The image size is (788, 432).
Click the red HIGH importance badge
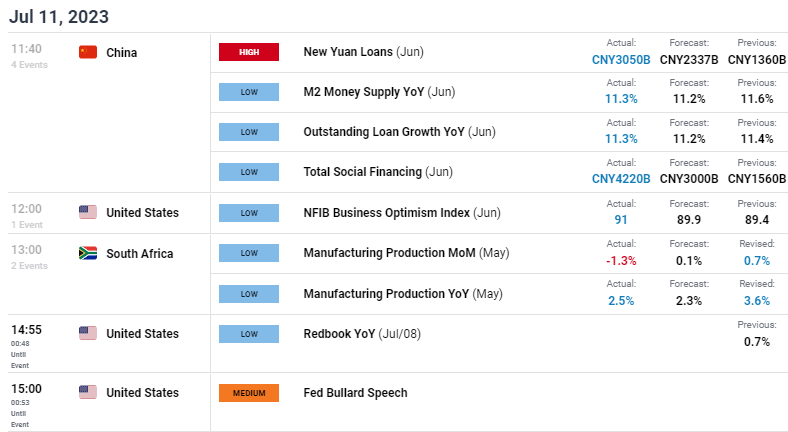point(249,52)
